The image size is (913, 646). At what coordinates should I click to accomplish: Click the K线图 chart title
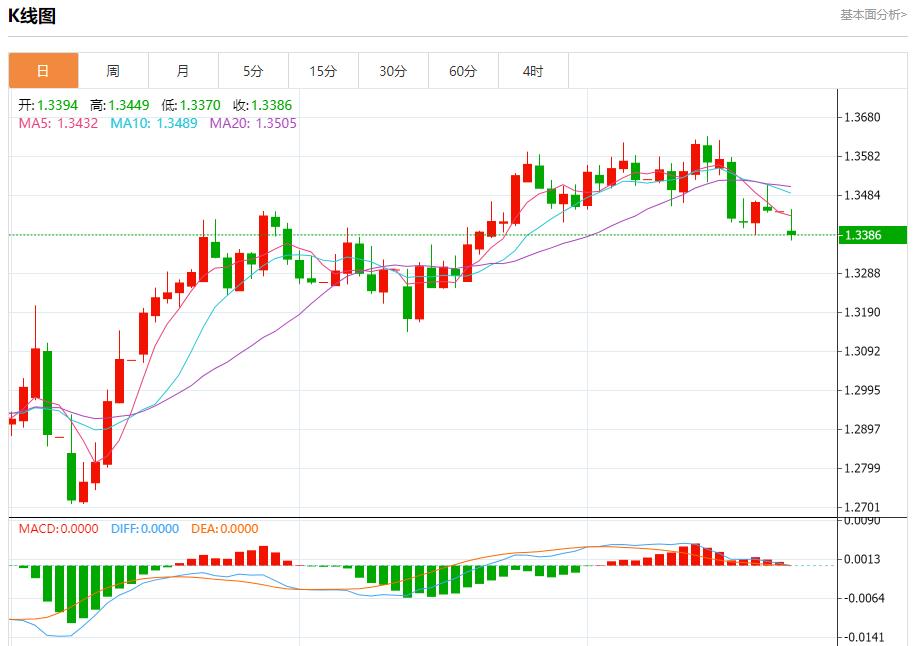point(32,16)
